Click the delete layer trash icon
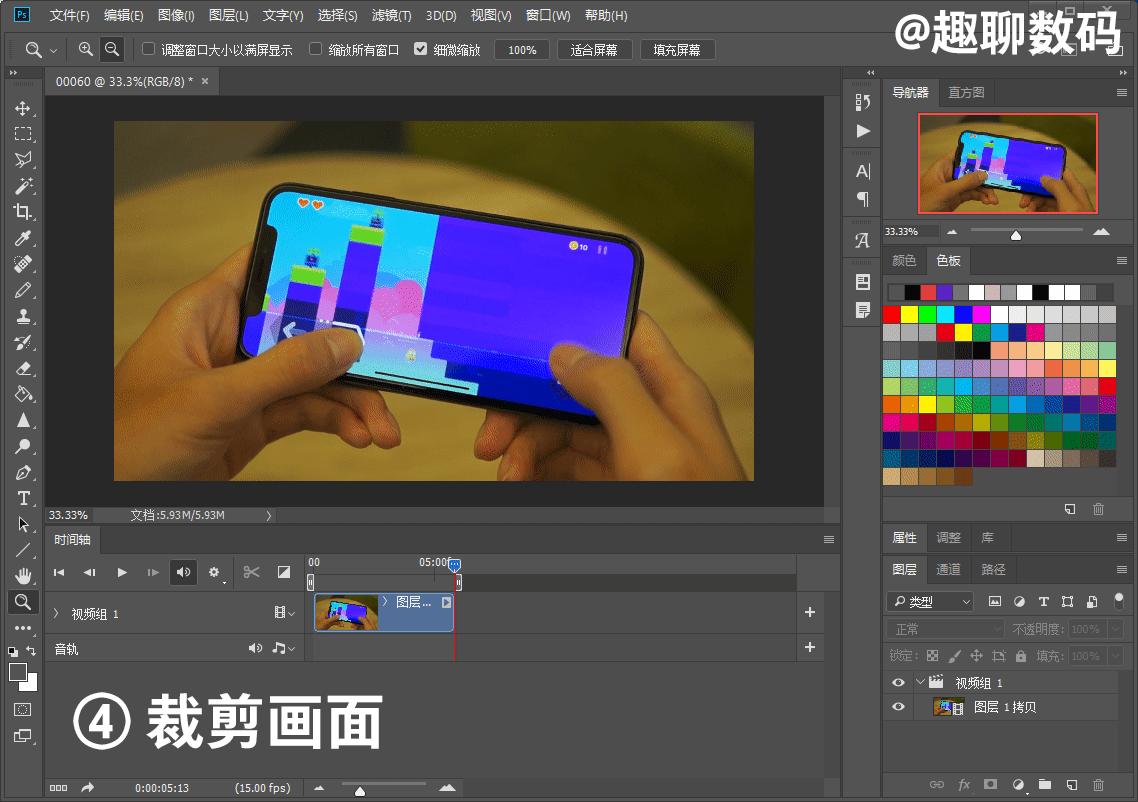This screenshot has height=802, width=1138. [x=1097, y=785]
